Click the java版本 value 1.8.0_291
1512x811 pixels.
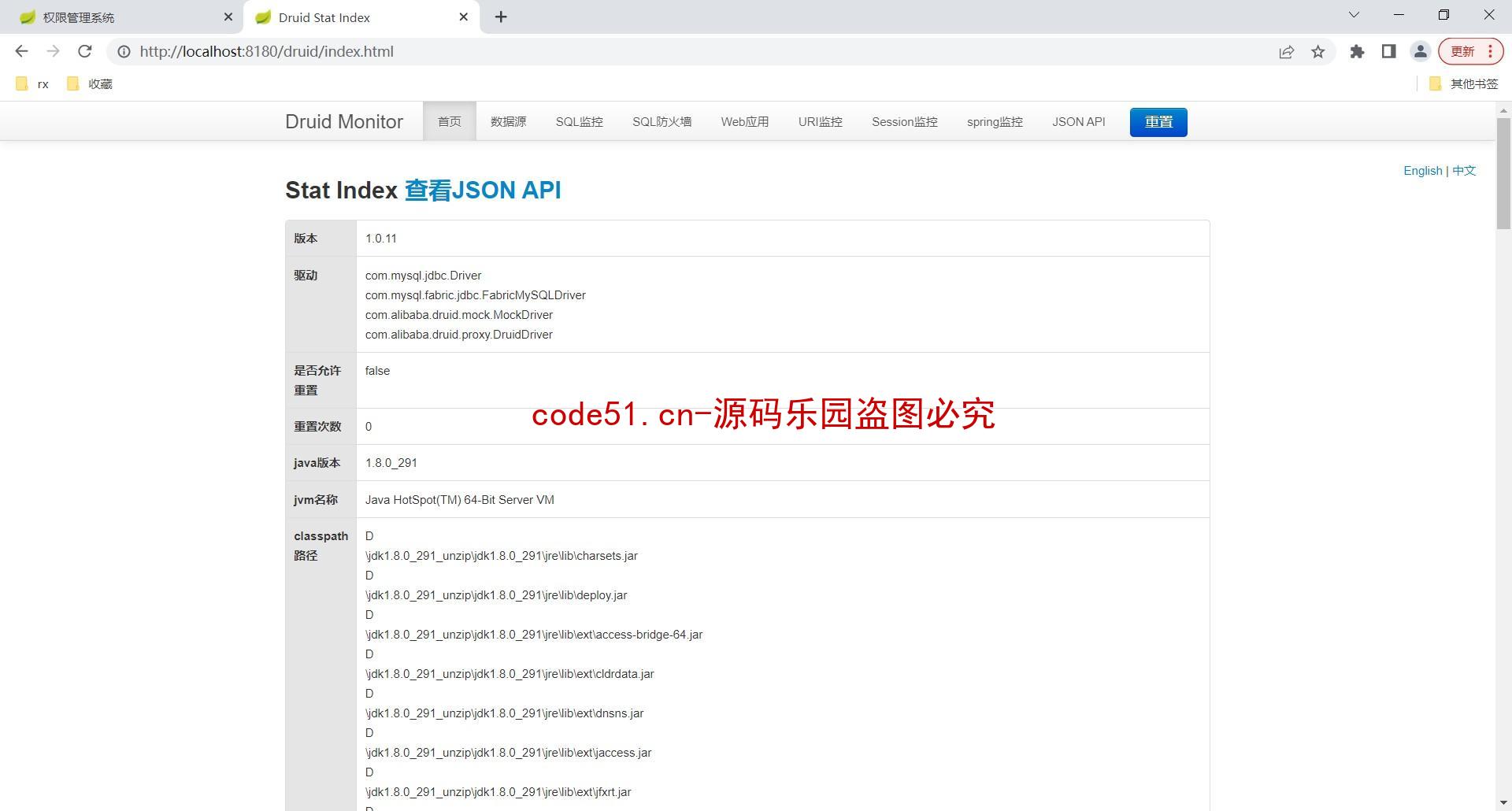391,463
